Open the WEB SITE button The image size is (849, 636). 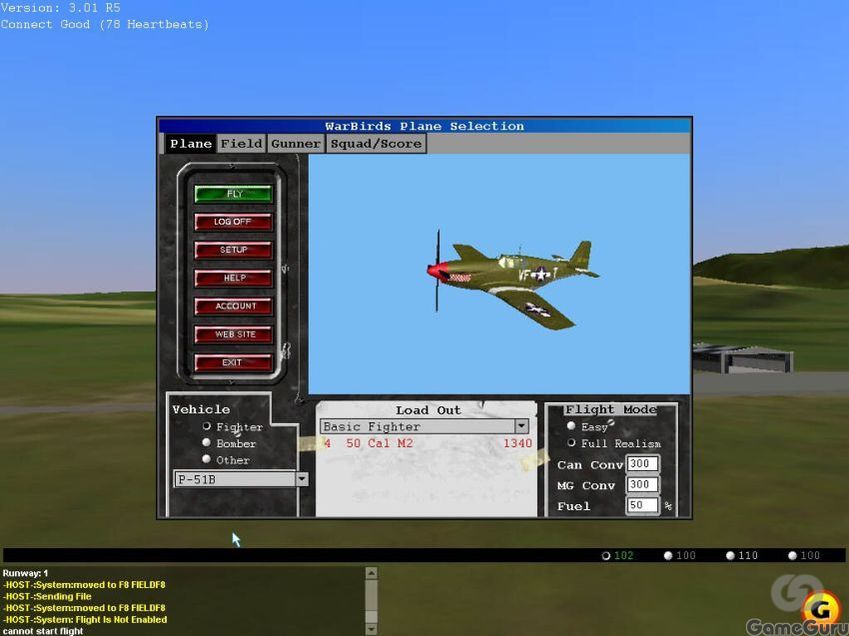(233, 335)
